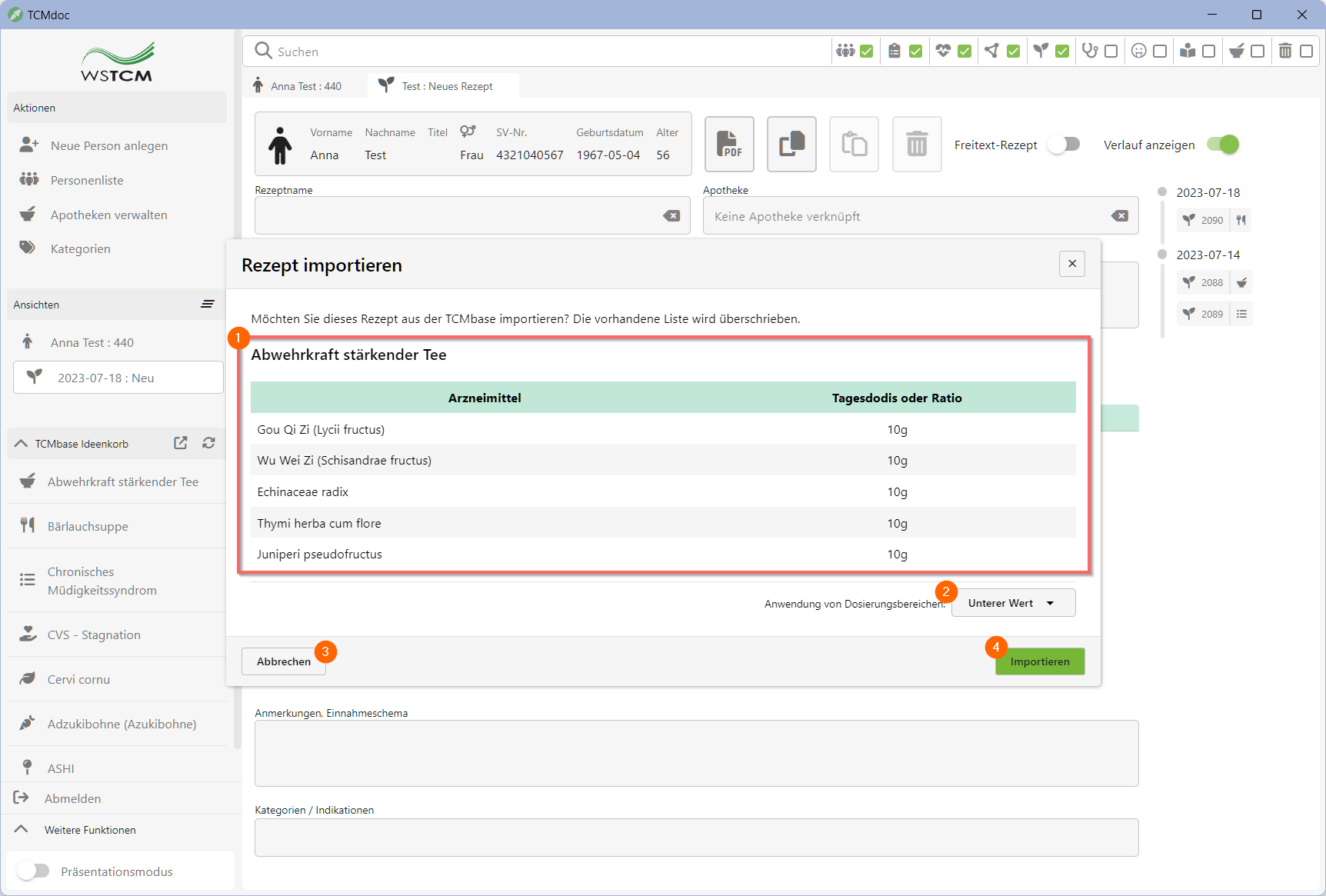Close the Rezept importieren dialog

[x=1071, y=264]
